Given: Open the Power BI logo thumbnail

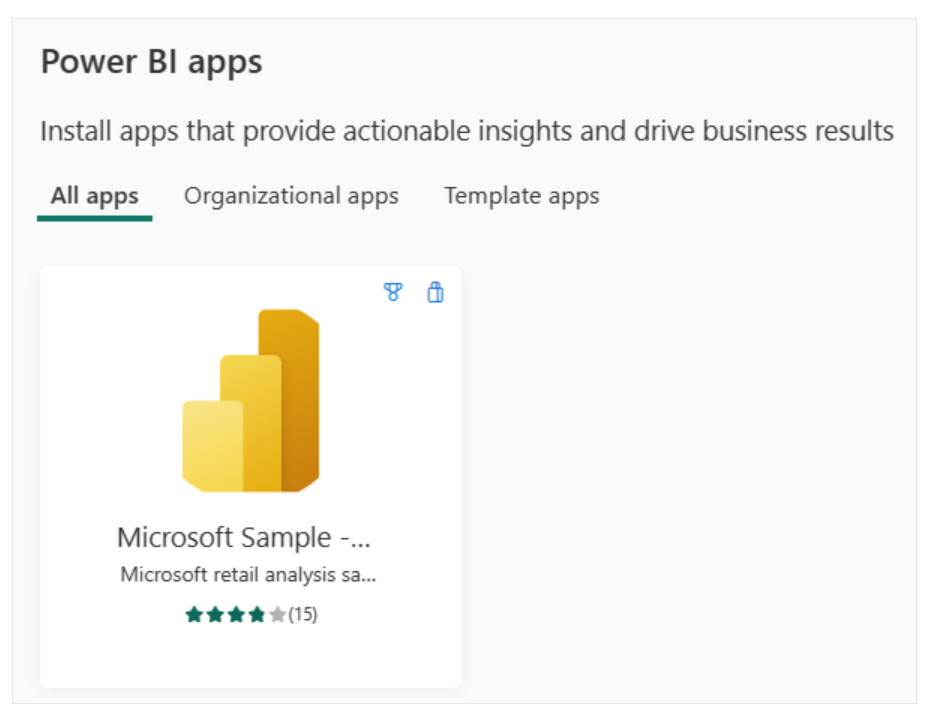Looking at the screenshot, I should 251,400.
